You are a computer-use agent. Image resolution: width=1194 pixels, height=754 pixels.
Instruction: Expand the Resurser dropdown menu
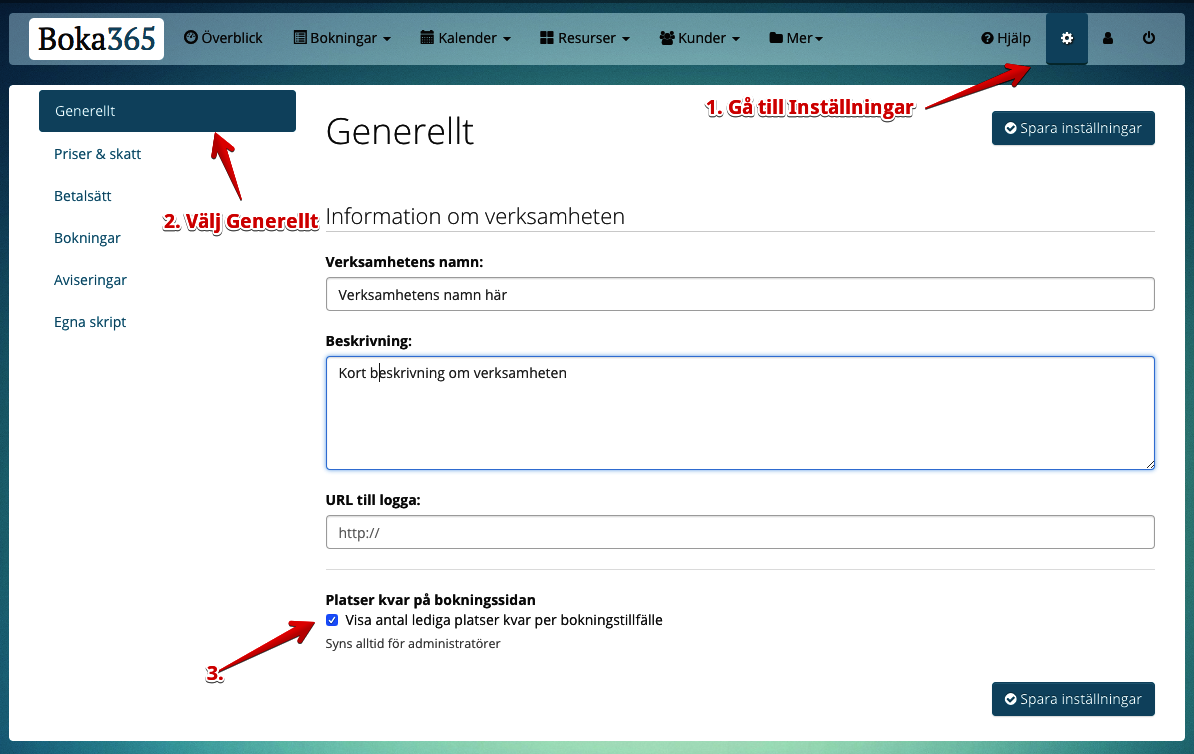pyautogui.click(x=585, y=38)
